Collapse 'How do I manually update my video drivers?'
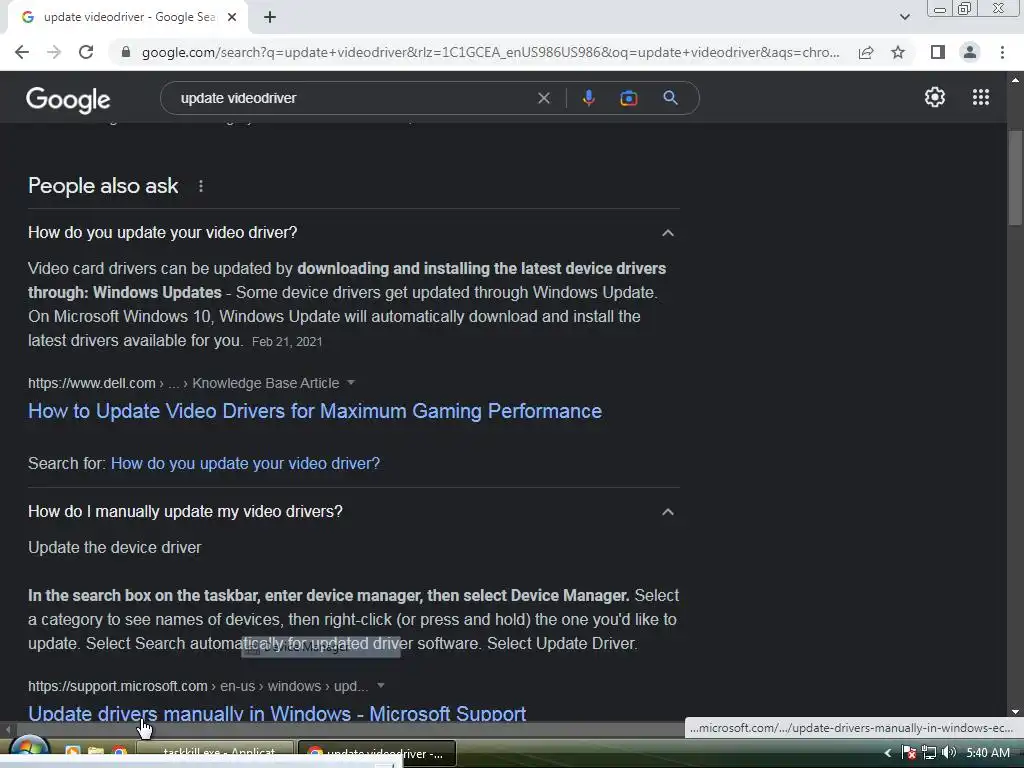 [667, 511]
